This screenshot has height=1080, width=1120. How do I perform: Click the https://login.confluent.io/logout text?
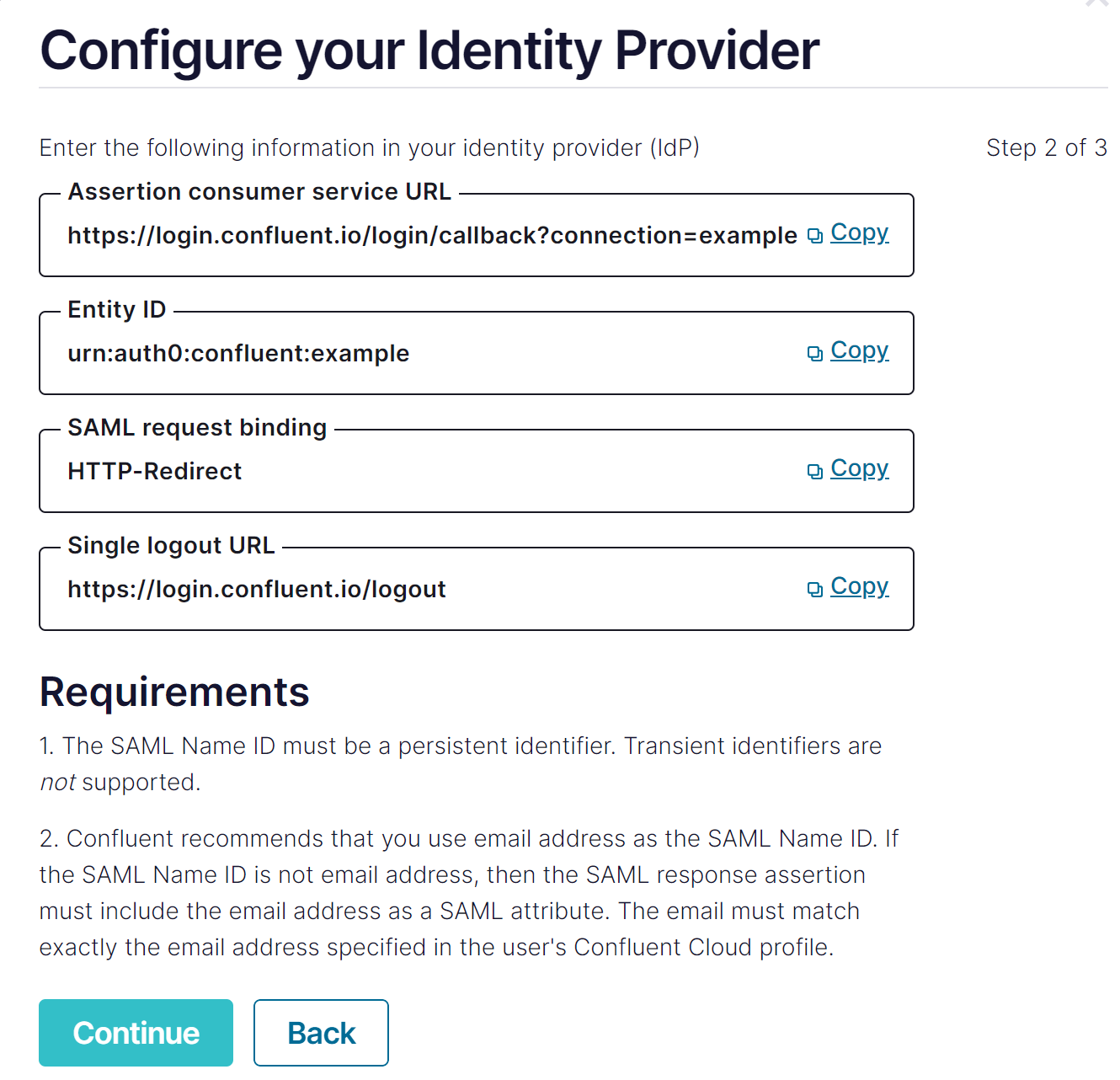click(x=257, y=590)
